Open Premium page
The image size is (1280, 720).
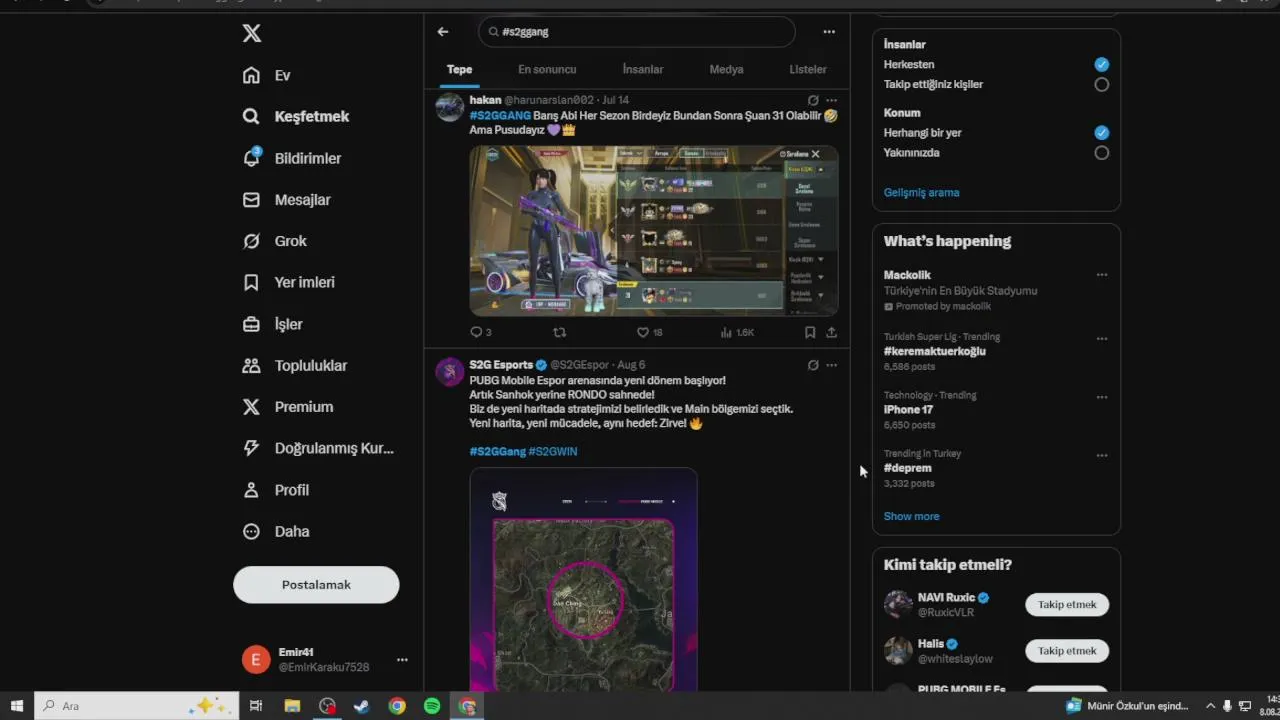coord(288,407)
